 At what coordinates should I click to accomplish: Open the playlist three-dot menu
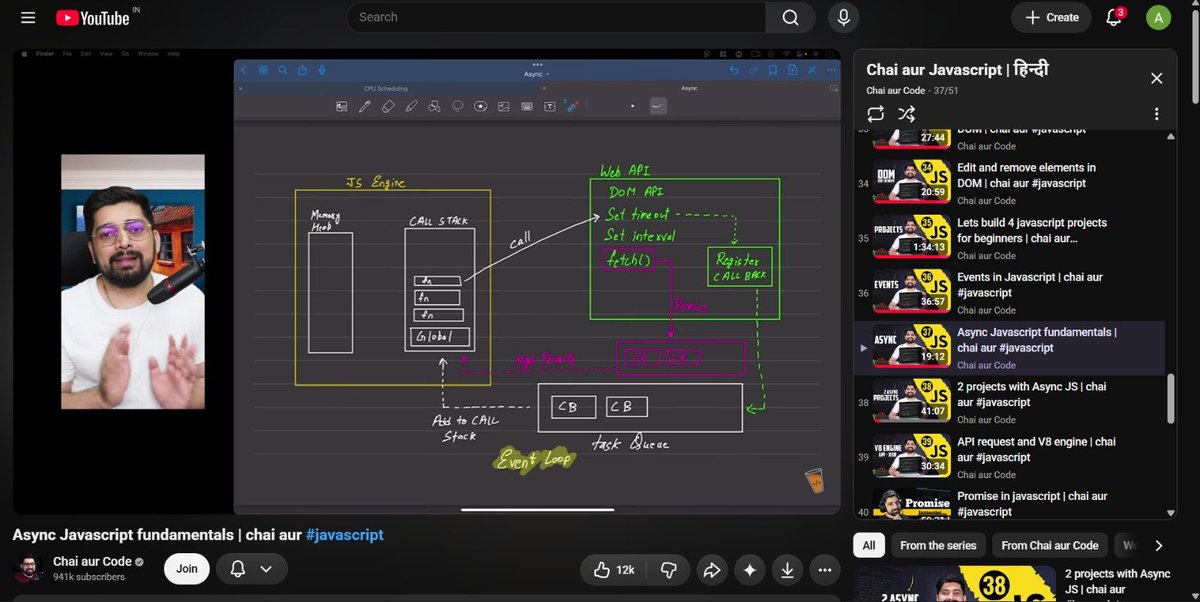(1156, 114)
